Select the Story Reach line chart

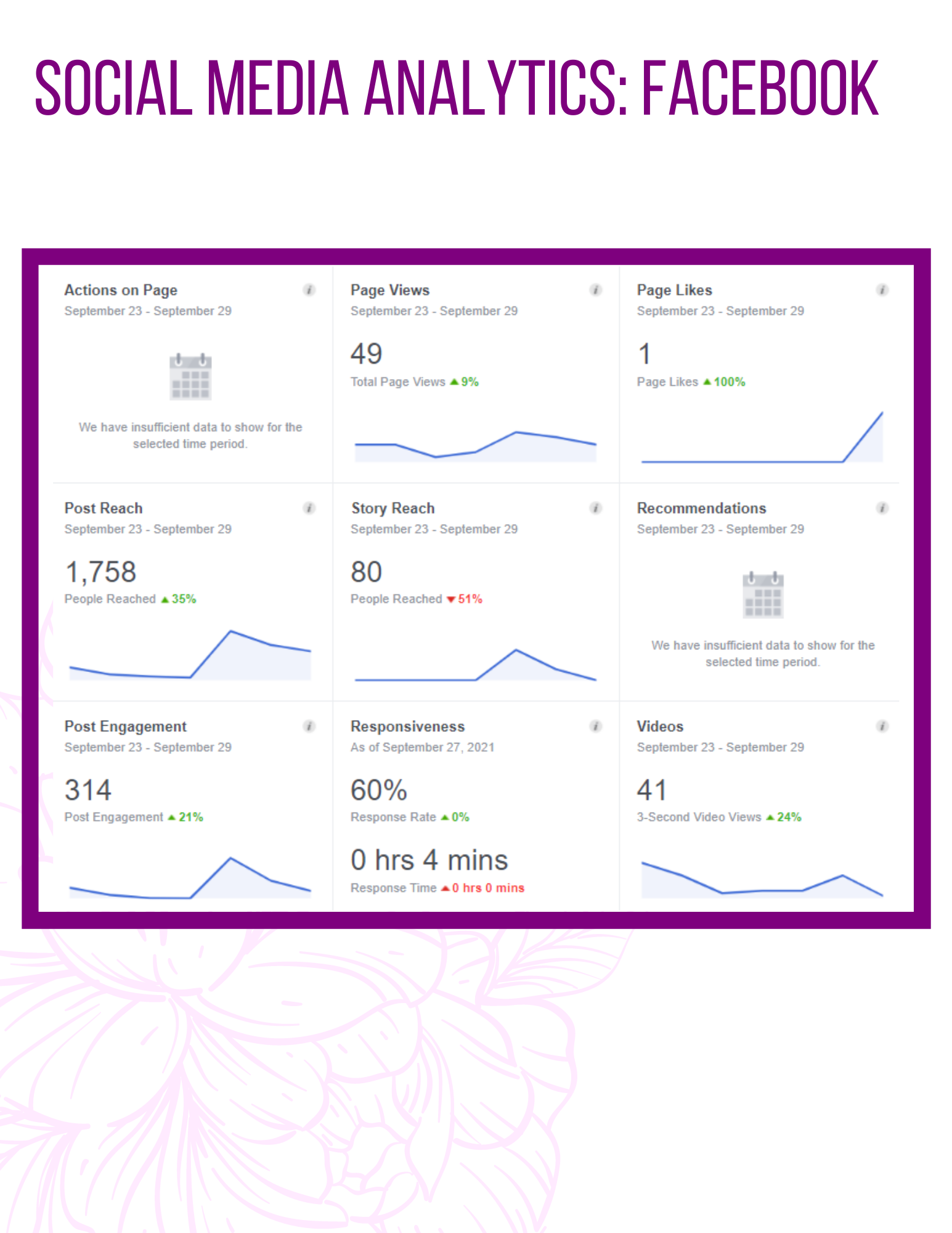coord(476,665)
